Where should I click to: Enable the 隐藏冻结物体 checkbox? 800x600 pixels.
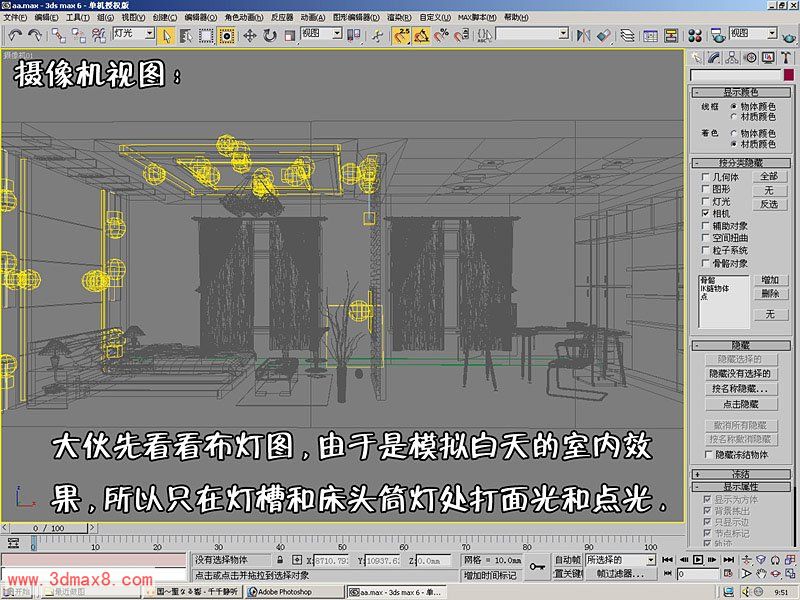click(x=708, y=455)
